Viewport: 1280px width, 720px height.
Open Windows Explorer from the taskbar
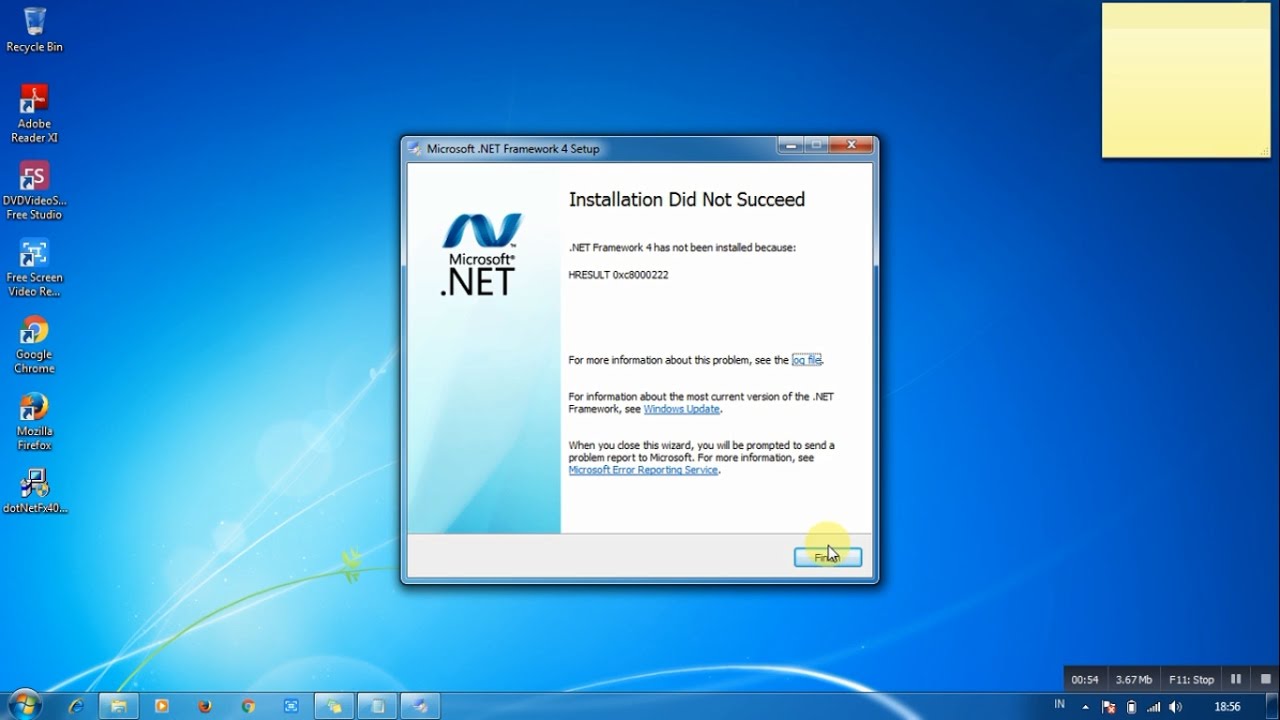(118, 706)
